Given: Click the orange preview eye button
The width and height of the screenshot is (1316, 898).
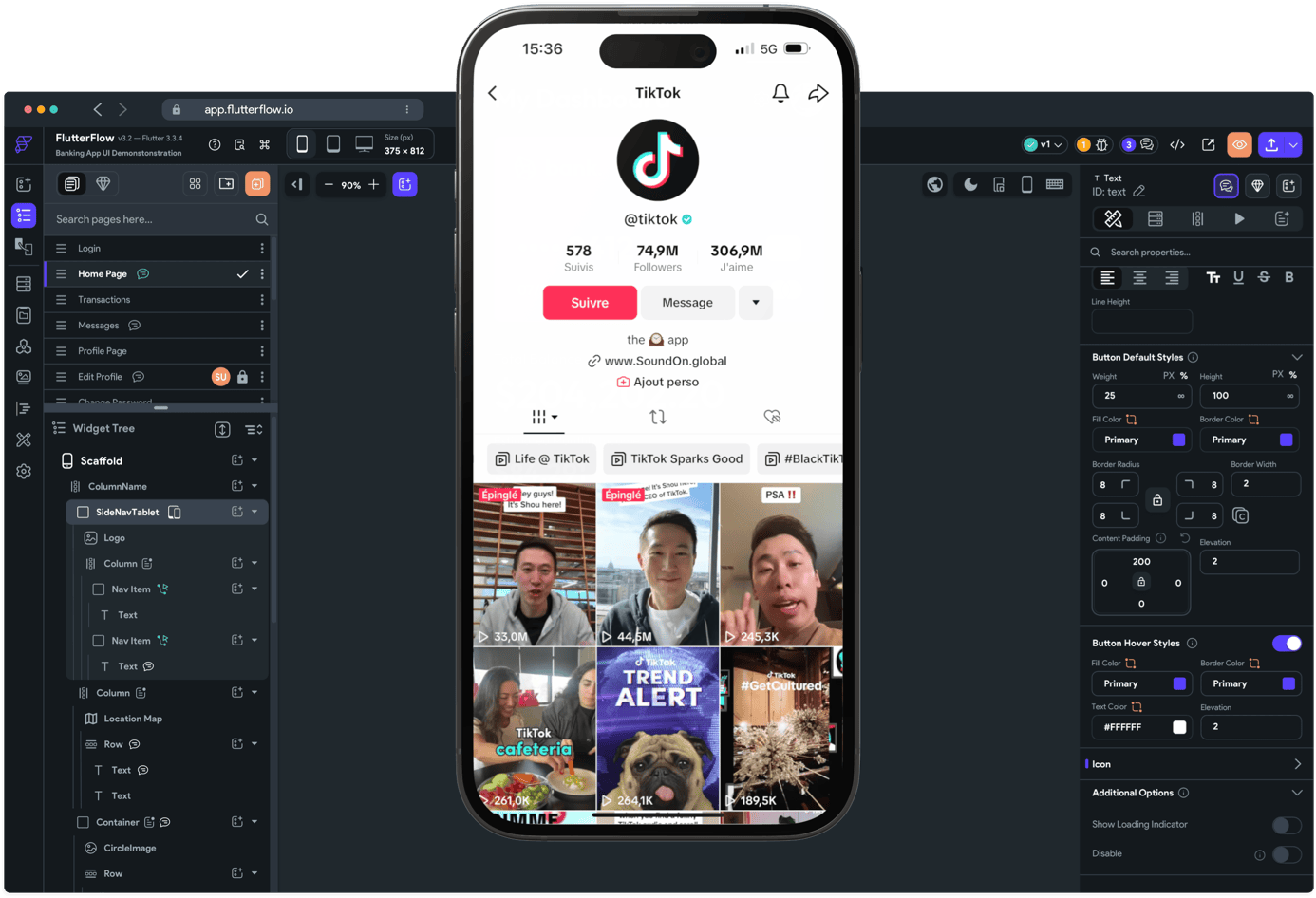Looking at the screenshot, I should click(1239, 144).
